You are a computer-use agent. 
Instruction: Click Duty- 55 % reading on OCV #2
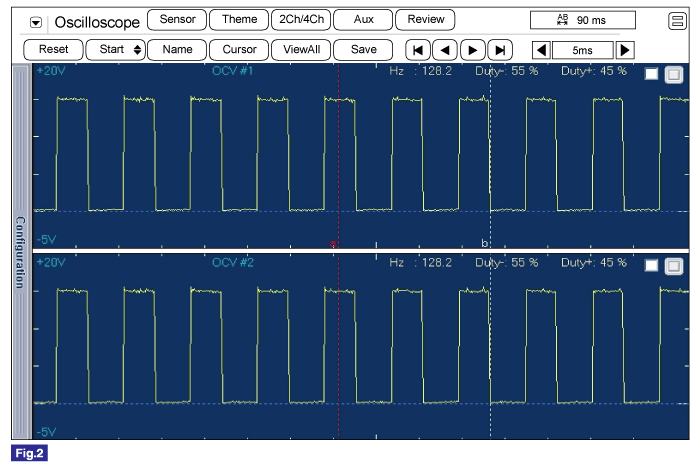506,262
